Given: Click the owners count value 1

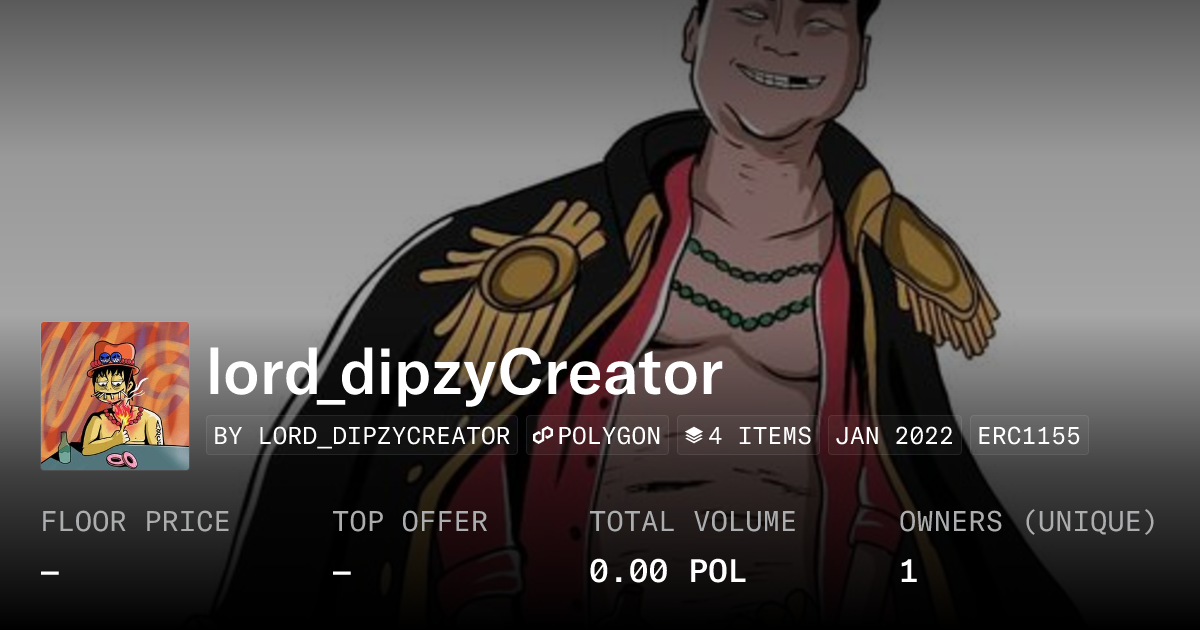Looking at the screenshot, I should tap(908, 572).
